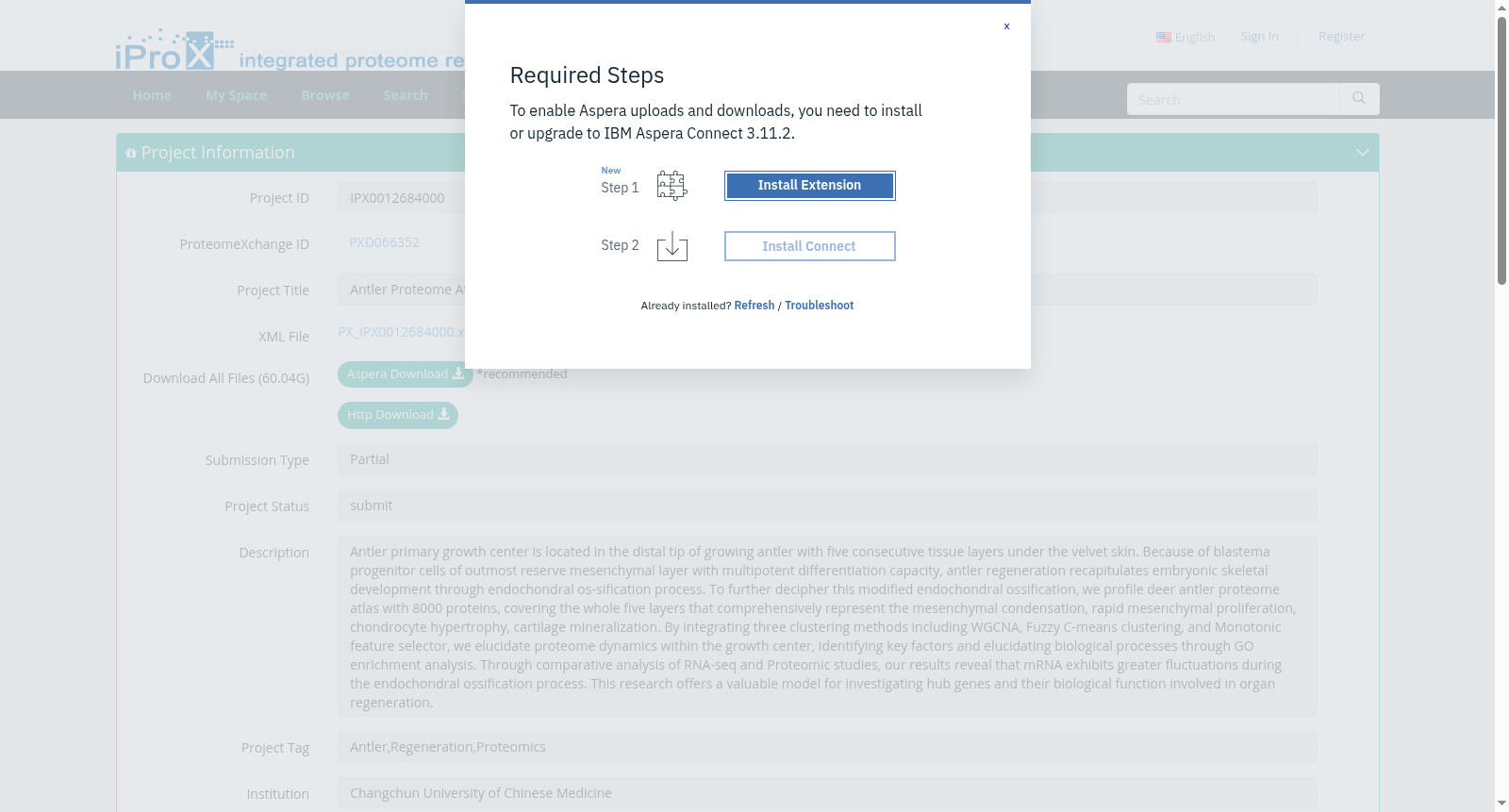1509x812 pixels.
Task: Open the PX_IPX0012684000 XML file link
Action: click(x=401, y=332)
